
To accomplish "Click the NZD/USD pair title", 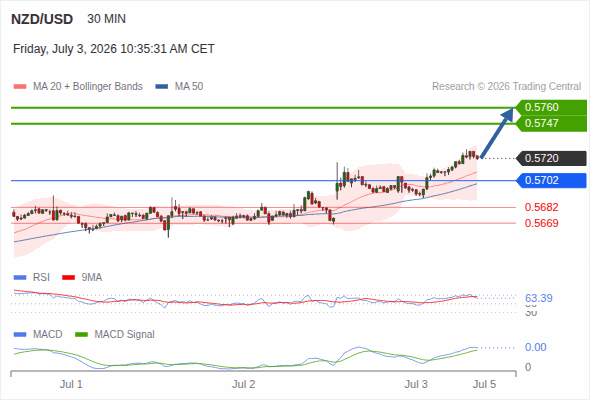I will 42,19.
